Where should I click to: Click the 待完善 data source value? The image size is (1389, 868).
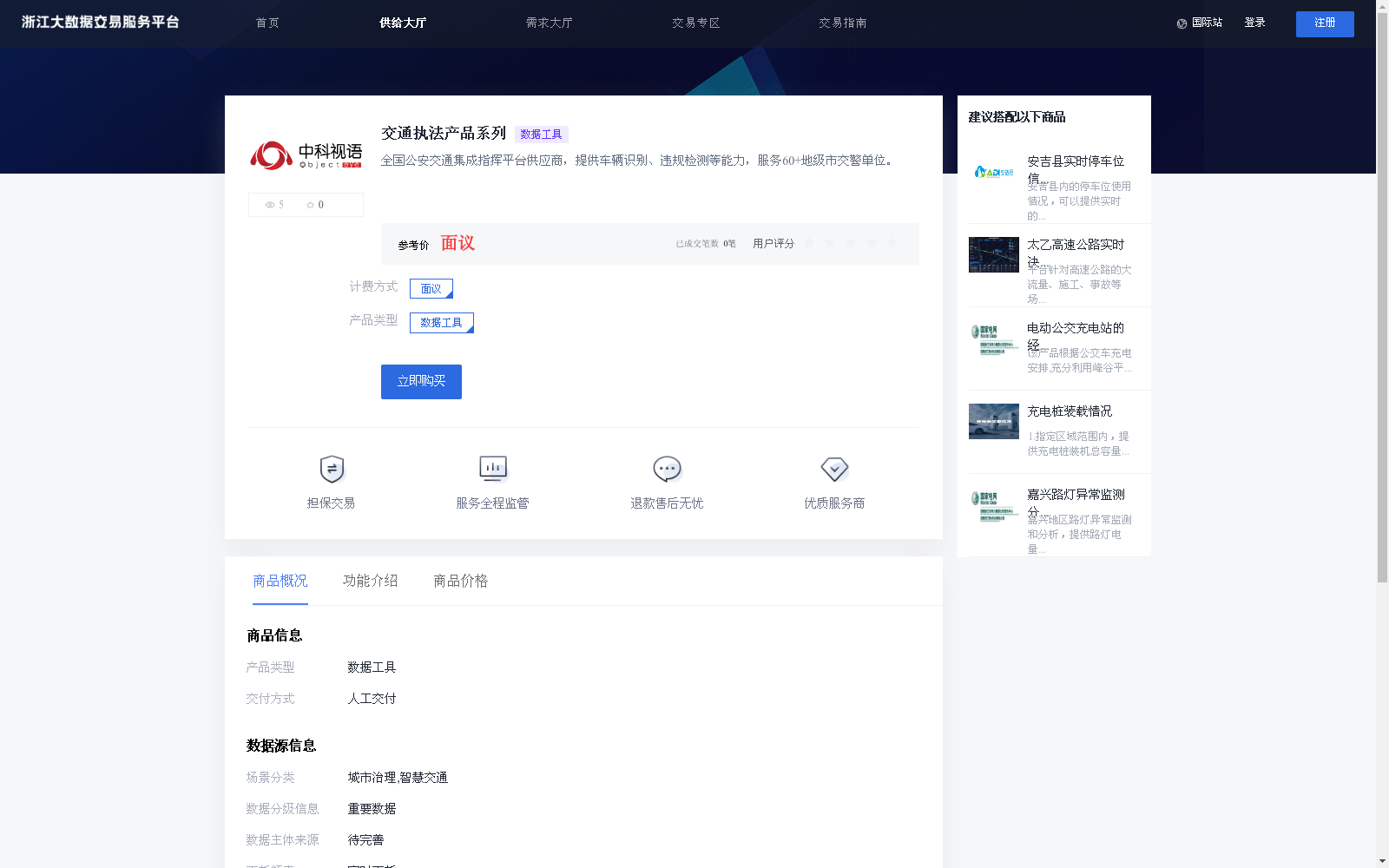pos(365,840)
